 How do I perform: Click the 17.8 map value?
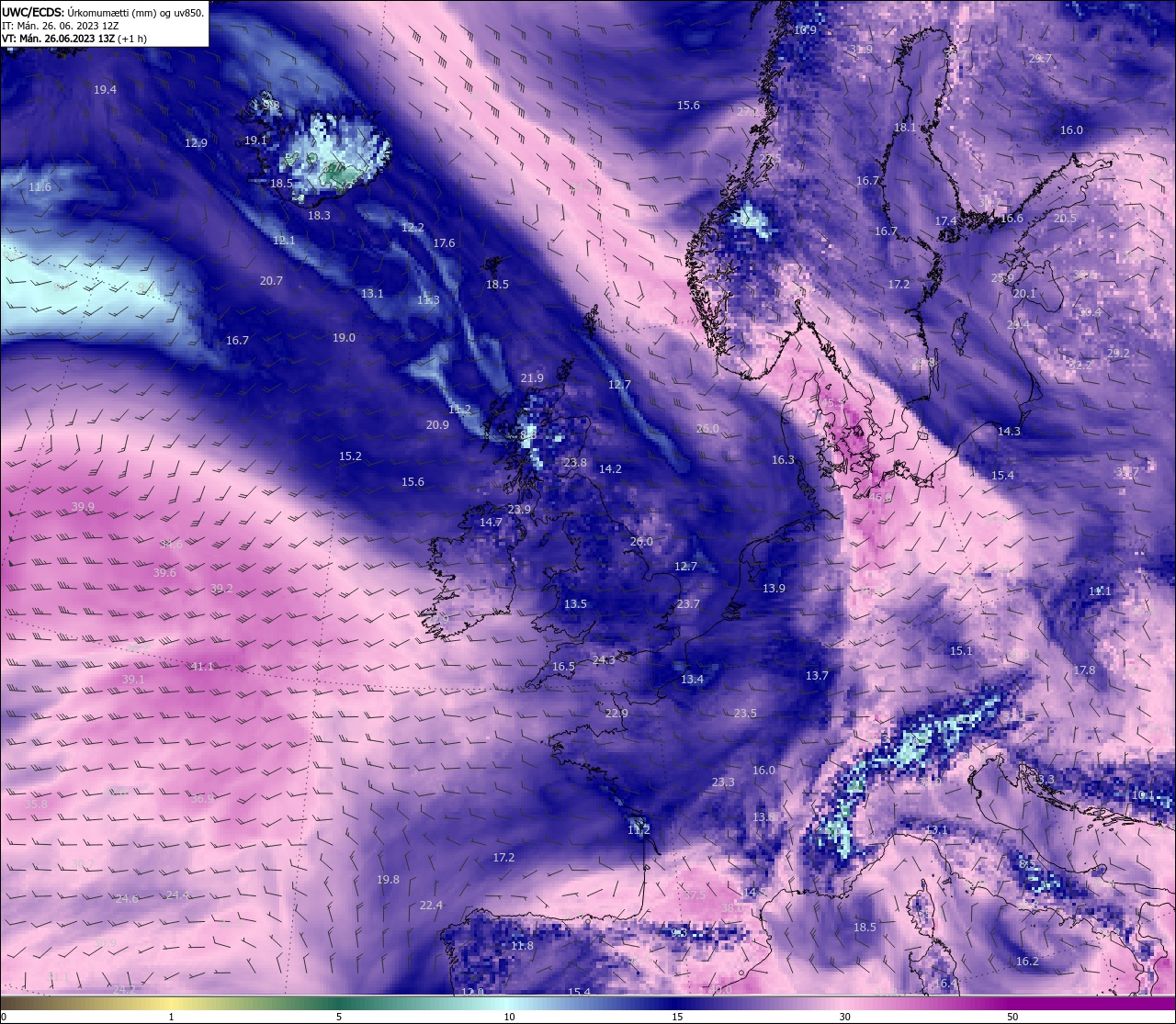(x=1084, y=670)
